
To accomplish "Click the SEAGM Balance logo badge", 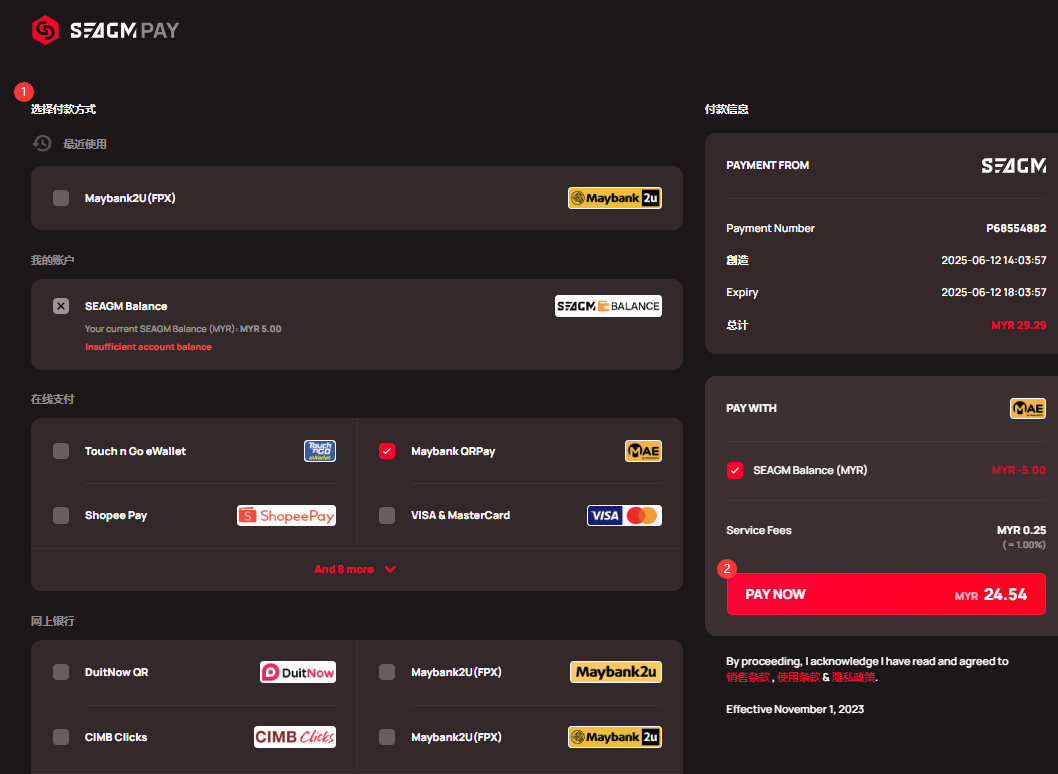I will pos(608,306).
